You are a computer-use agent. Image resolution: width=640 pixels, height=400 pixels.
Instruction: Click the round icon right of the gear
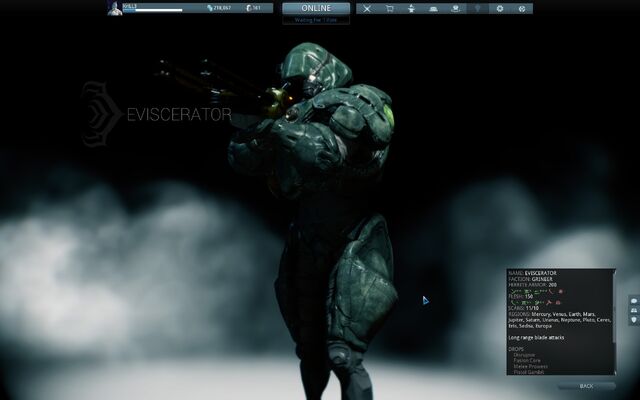[522, 9]
